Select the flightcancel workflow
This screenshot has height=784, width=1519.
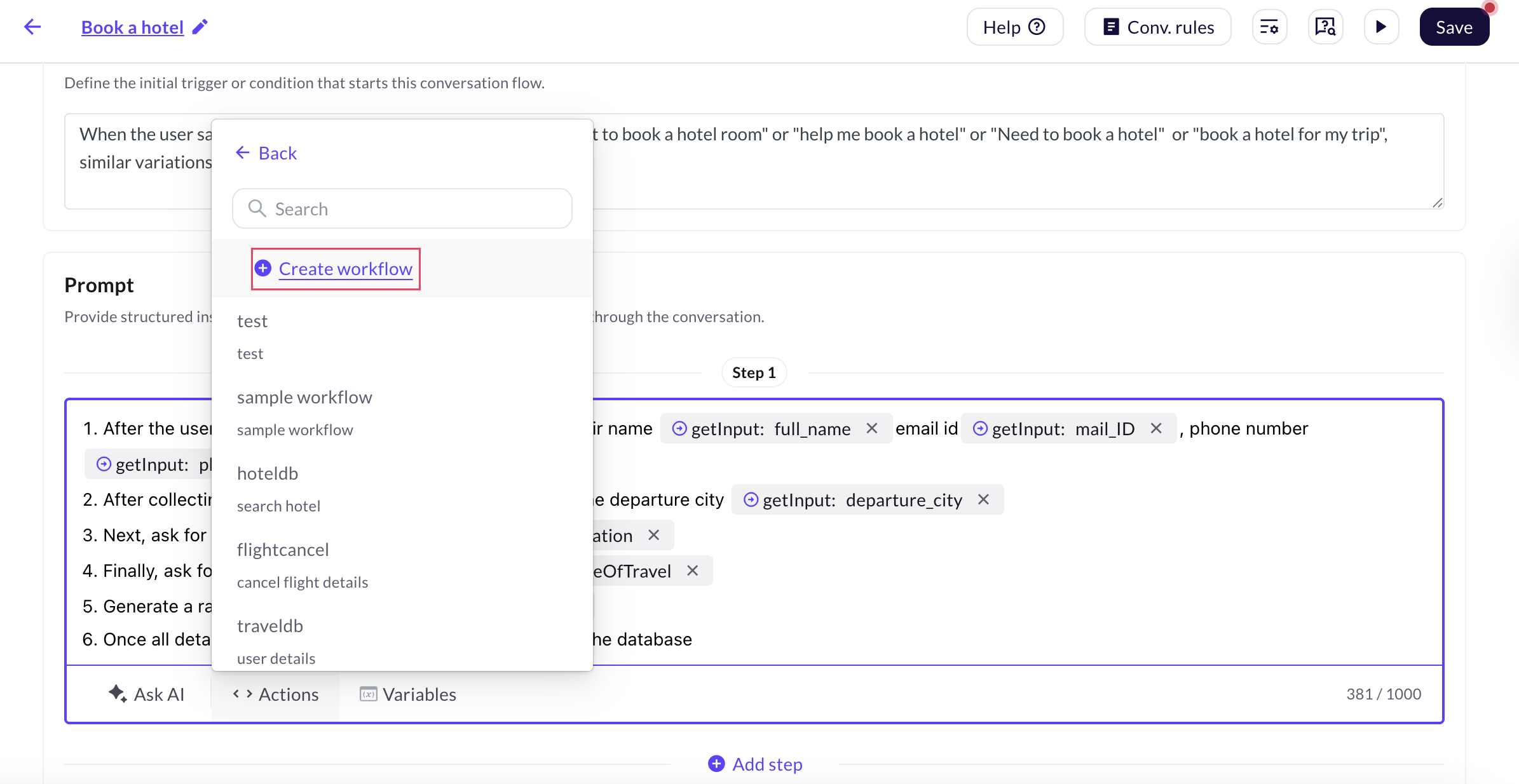pyautogui.click(x=283, y=550)
